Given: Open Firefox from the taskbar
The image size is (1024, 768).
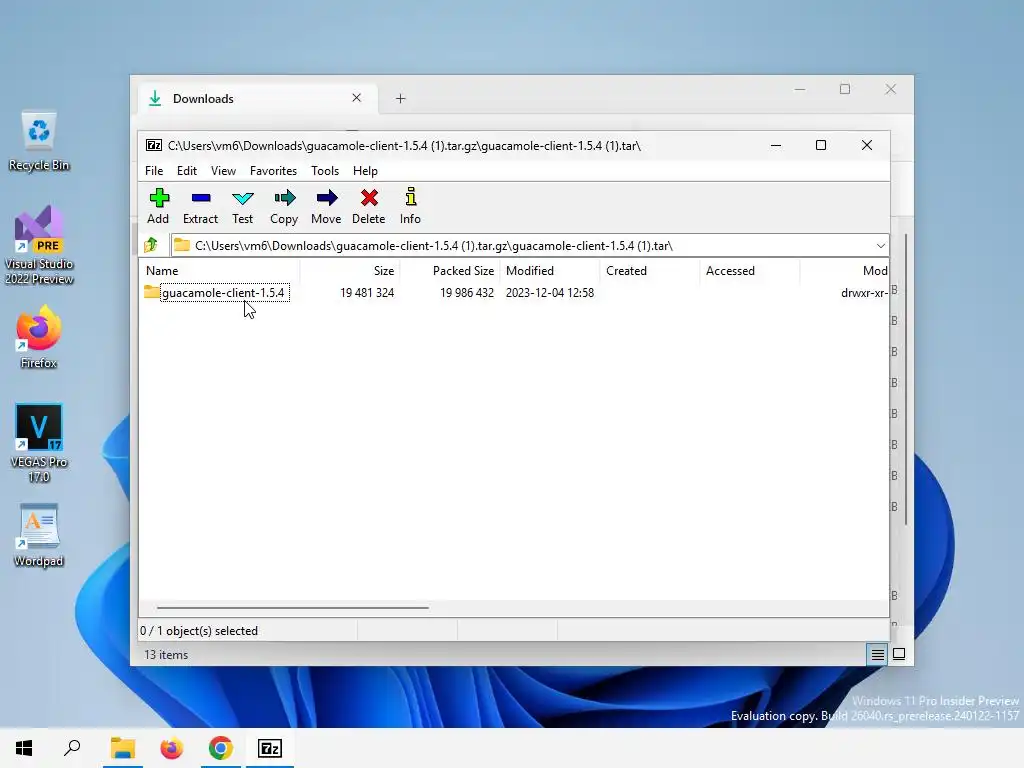Looking at the screenshot, I should pos(172,748).
